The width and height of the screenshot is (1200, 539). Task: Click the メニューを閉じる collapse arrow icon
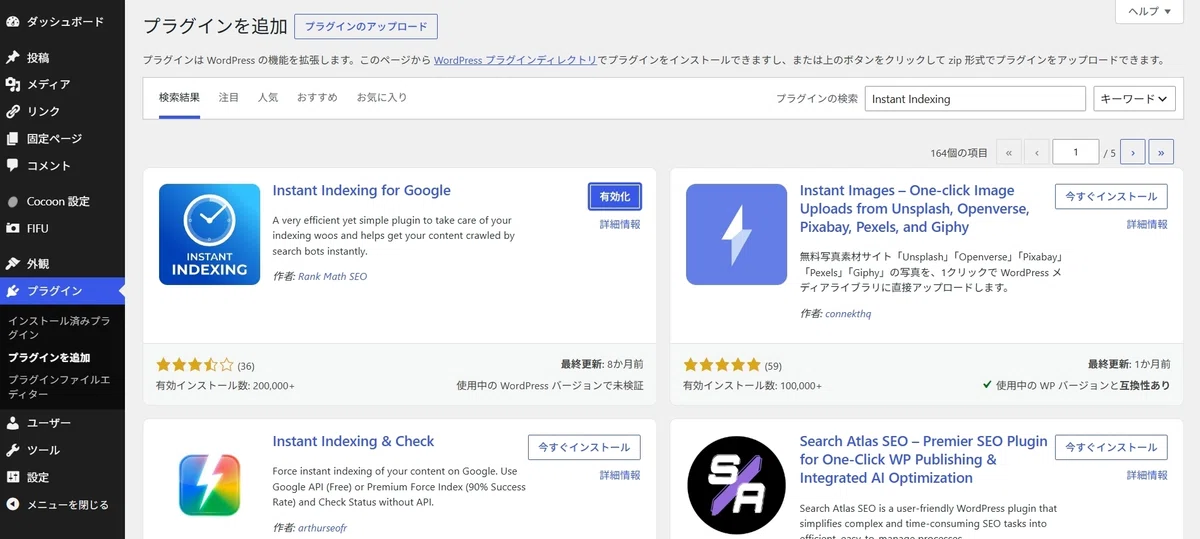pyautogui.click(x=13, y=505)
